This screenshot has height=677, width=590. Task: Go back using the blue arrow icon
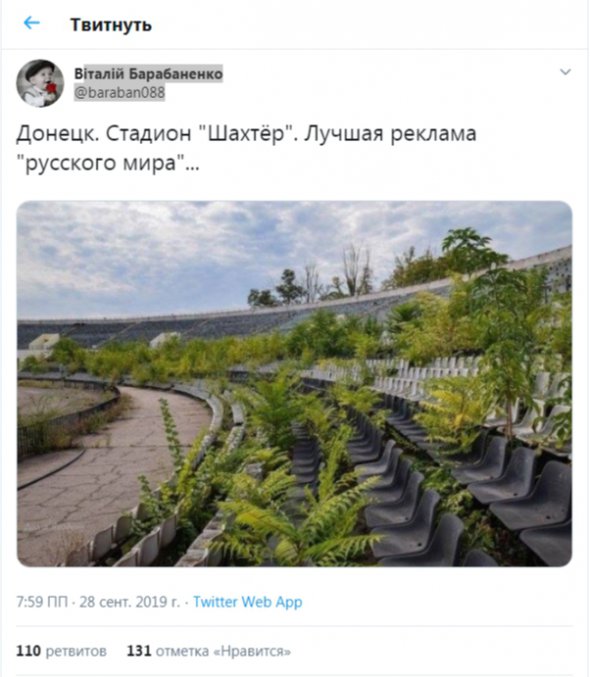pos(32,23)
